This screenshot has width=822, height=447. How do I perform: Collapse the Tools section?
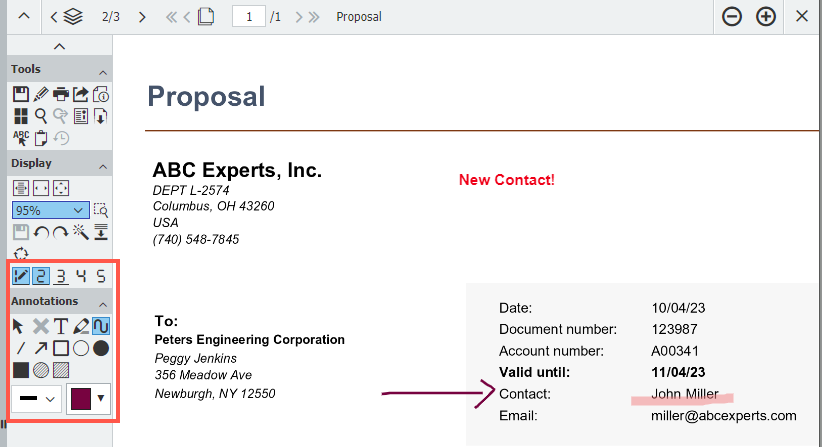tap(103, 70)
